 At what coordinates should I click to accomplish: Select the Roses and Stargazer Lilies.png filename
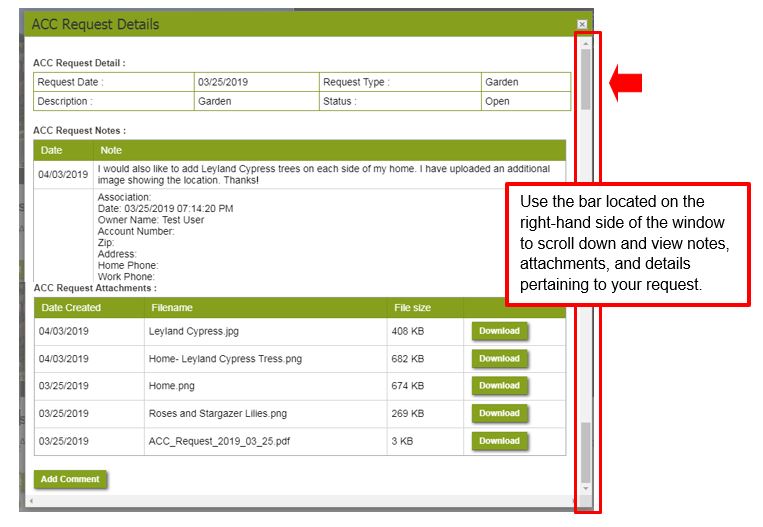coord(217,413)
